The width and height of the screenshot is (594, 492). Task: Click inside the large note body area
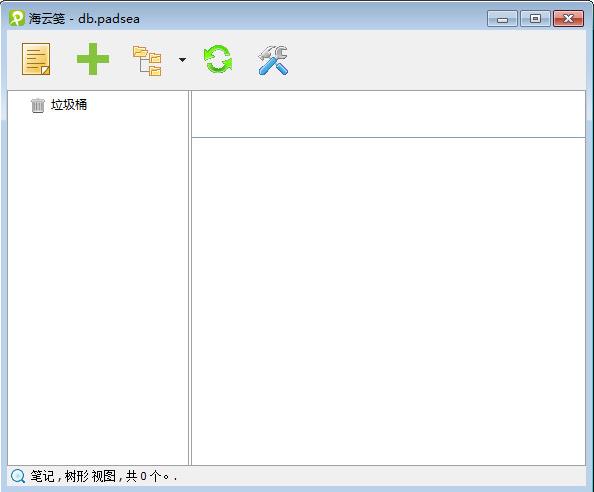(388, 301)
